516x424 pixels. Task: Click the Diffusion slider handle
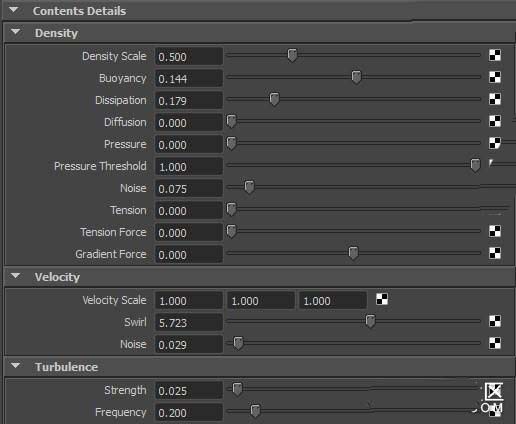point(231,121)
